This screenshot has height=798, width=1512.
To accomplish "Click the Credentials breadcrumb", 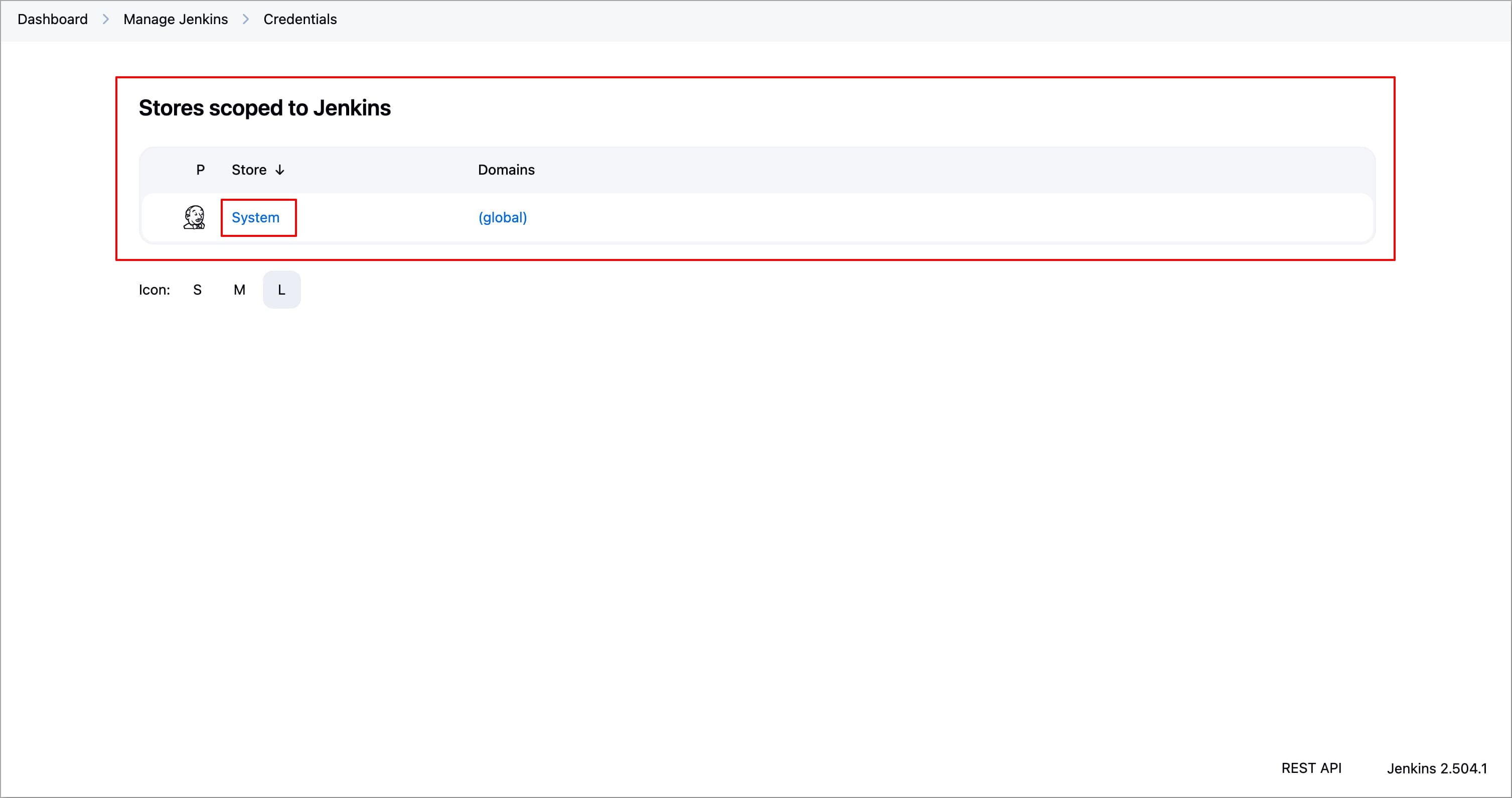I will (300, 20).
